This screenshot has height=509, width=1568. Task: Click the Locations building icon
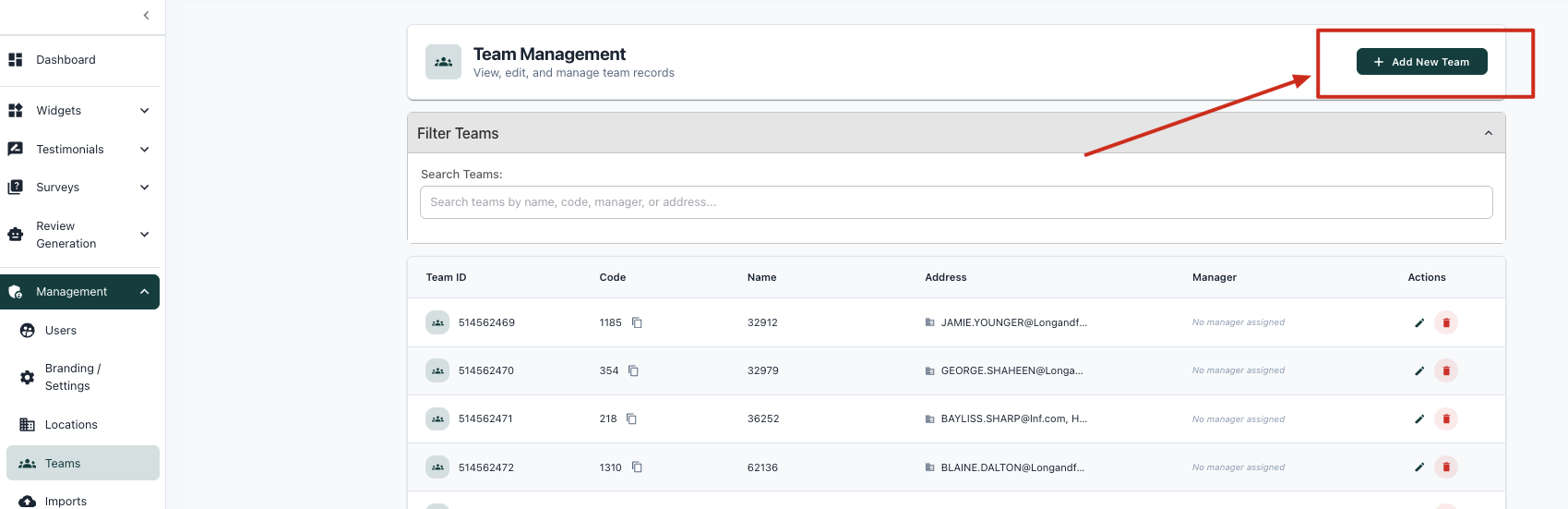(28, 425)
